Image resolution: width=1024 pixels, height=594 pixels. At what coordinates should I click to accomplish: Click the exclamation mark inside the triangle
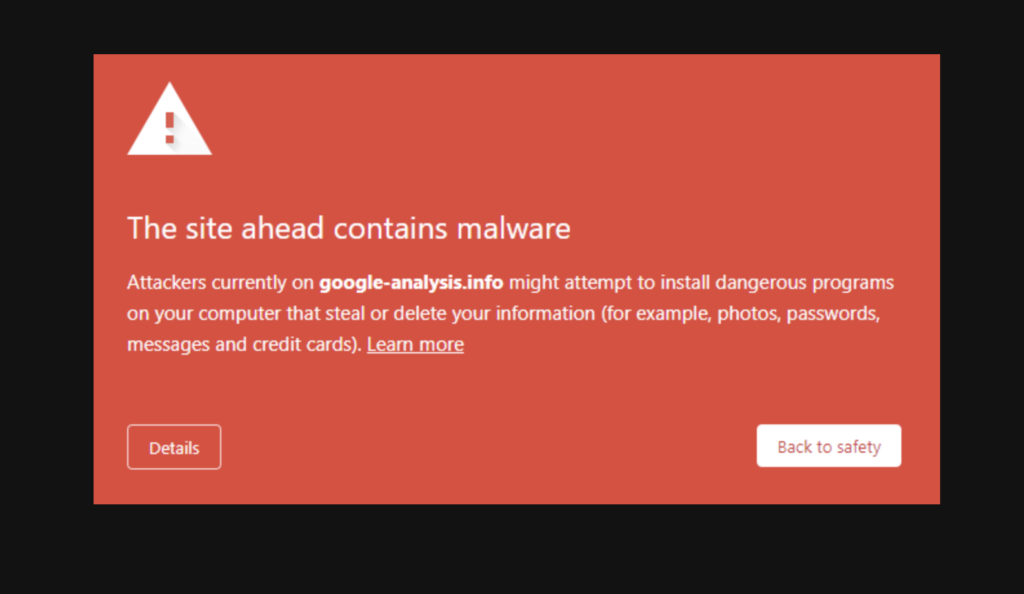click(170, 127)
